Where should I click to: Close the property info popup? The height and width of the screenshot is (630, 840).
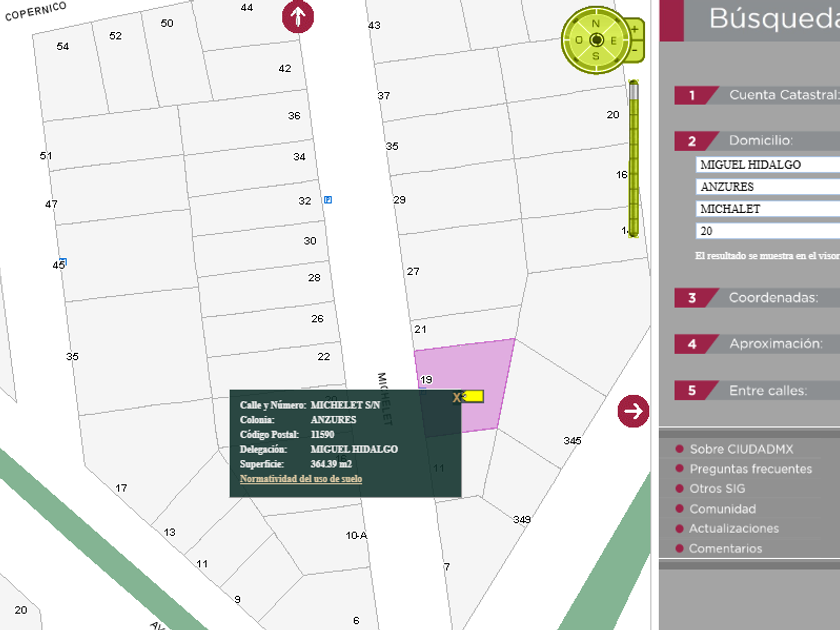pos(457,397)
